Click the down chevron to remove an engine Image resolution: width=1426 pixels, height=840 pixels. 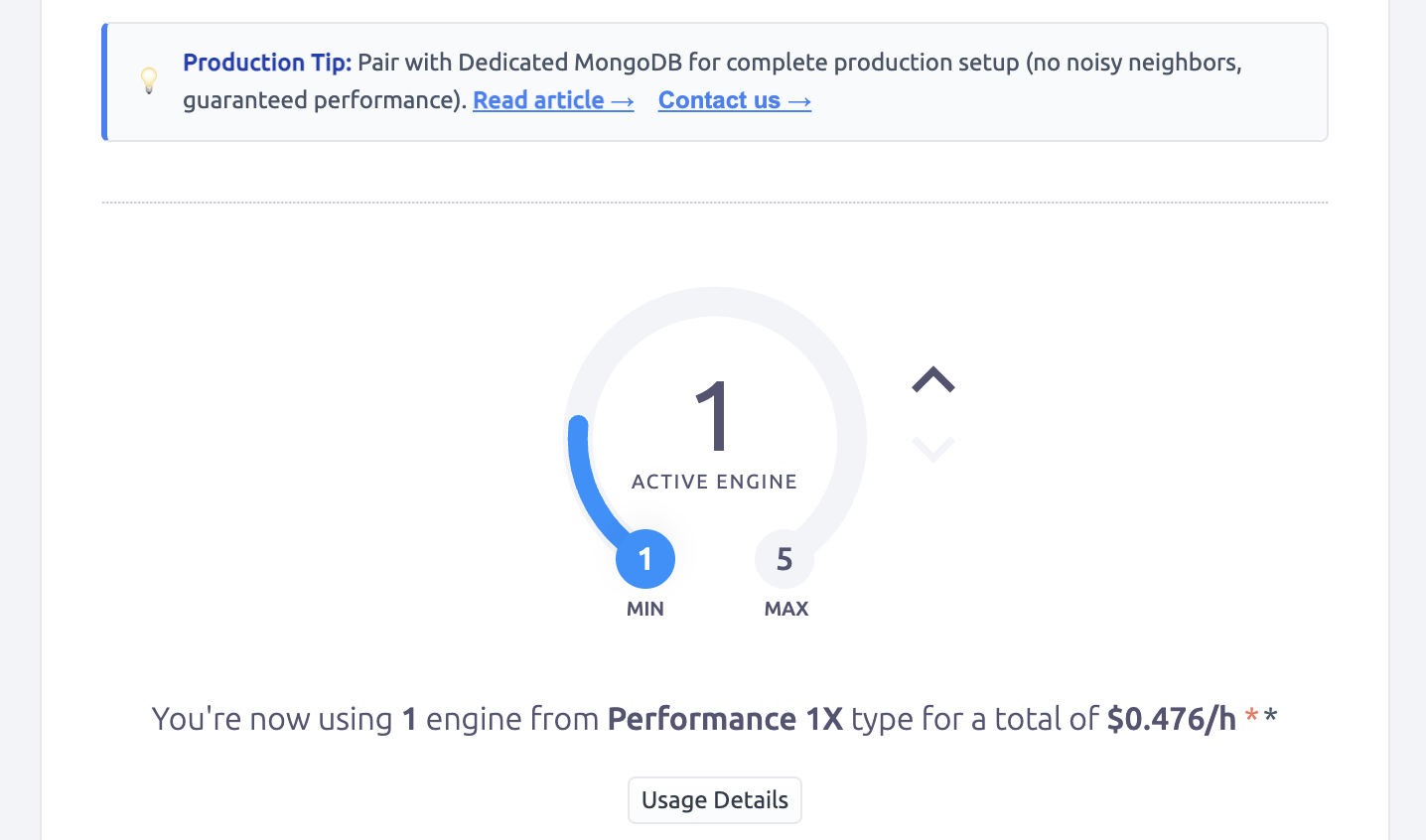[x=932, y=448]
